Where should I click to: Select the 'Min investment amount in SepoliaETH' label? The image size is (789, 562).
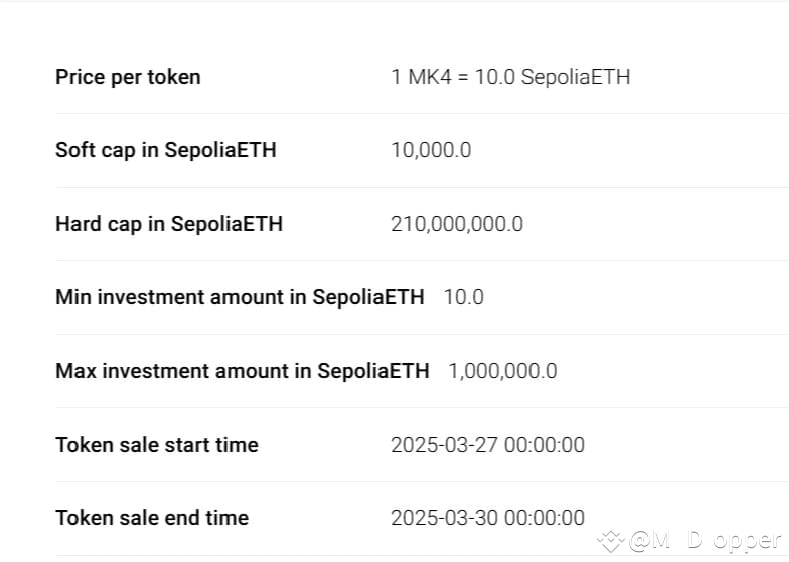click(240, 297)
